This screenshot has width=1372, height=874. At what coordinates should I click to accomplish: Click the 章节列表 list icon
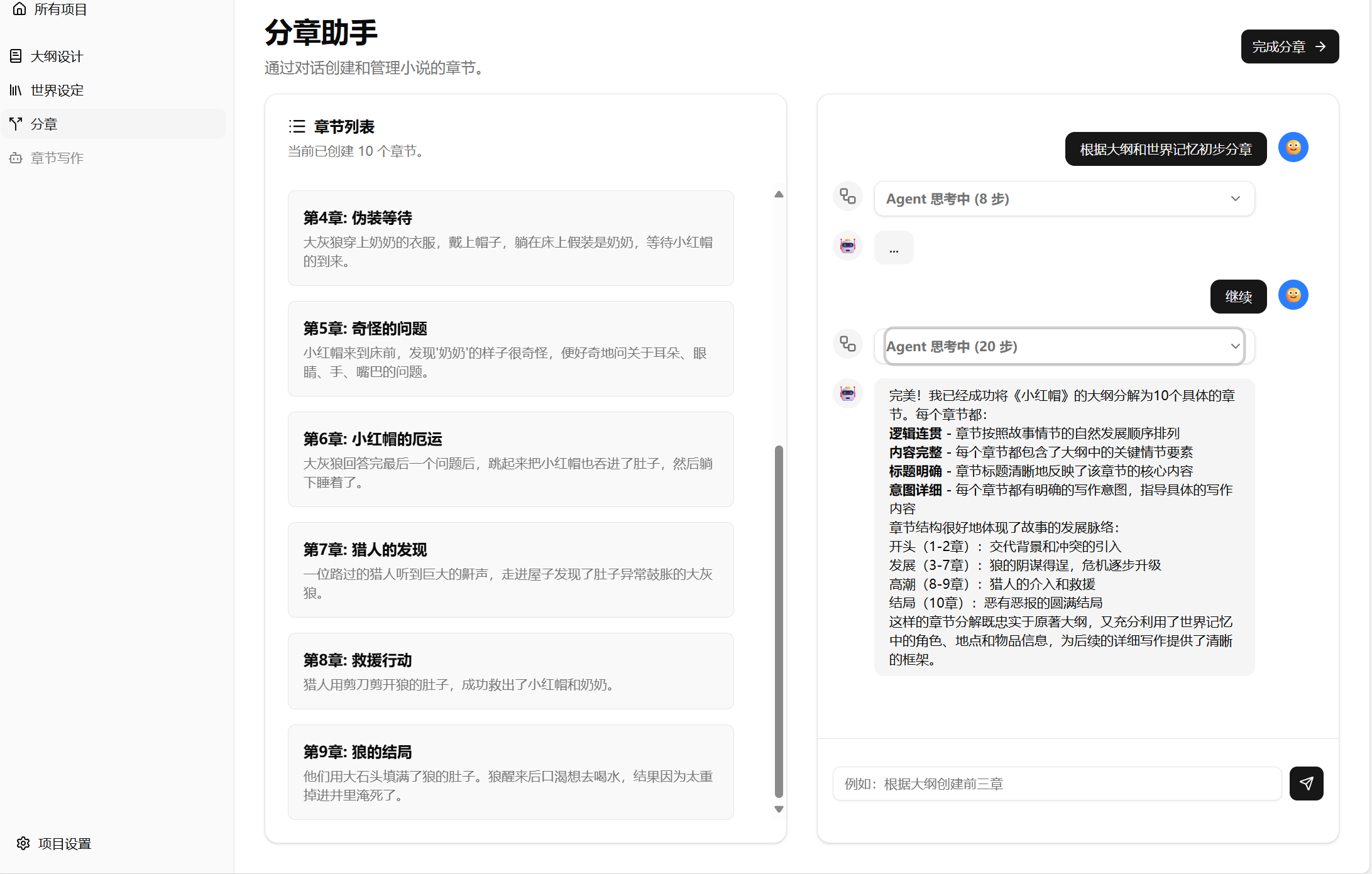coord(297,127)
